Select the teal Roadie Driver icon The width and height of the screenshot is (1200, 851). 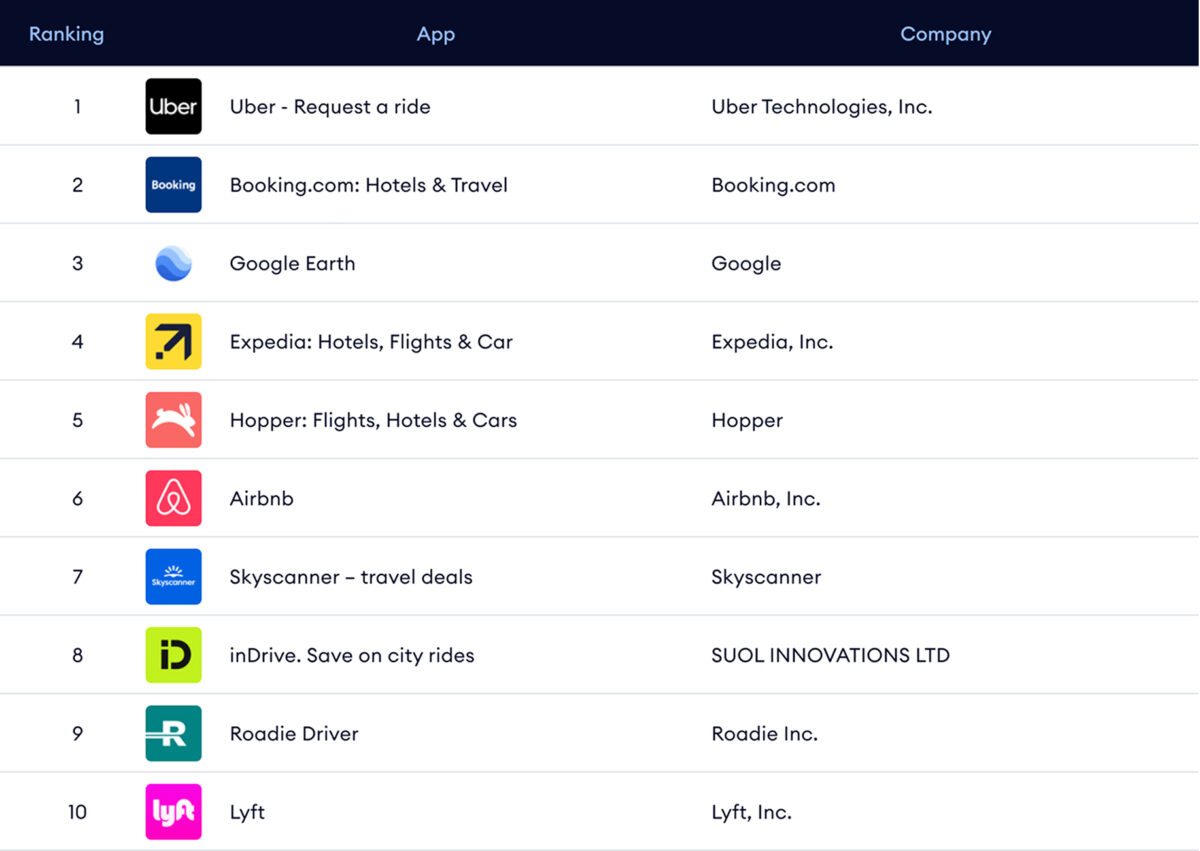tap(173, 733)
